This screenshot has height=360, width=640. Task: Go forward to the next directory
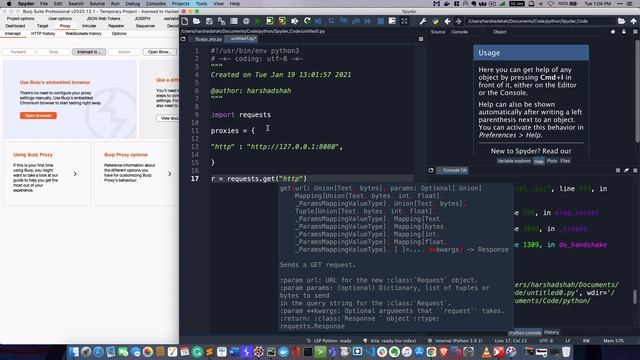[458, 21]
